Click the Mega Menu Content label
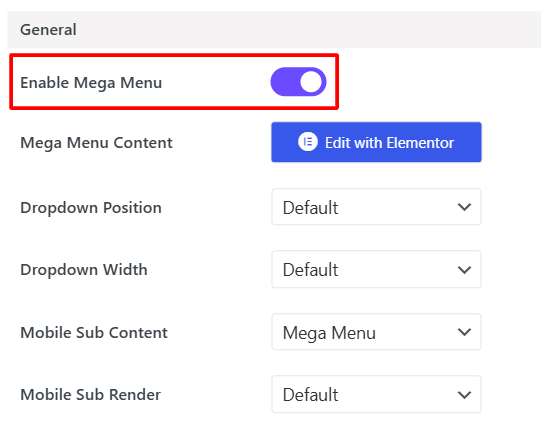This screenshot has height=430, width=541. coord(96,143)
